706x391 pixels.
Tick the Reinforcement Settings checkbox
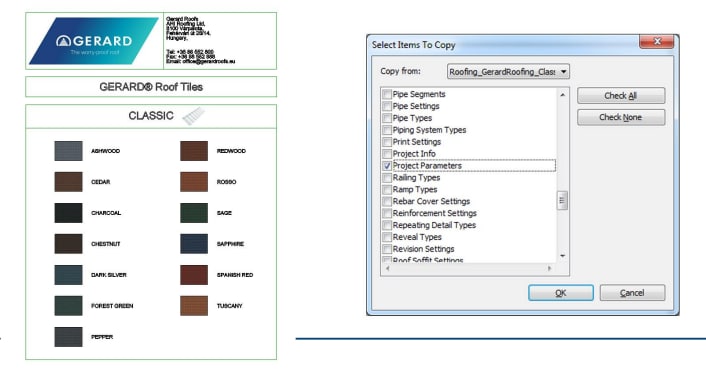pyautogui.click(x=387, y=213)
